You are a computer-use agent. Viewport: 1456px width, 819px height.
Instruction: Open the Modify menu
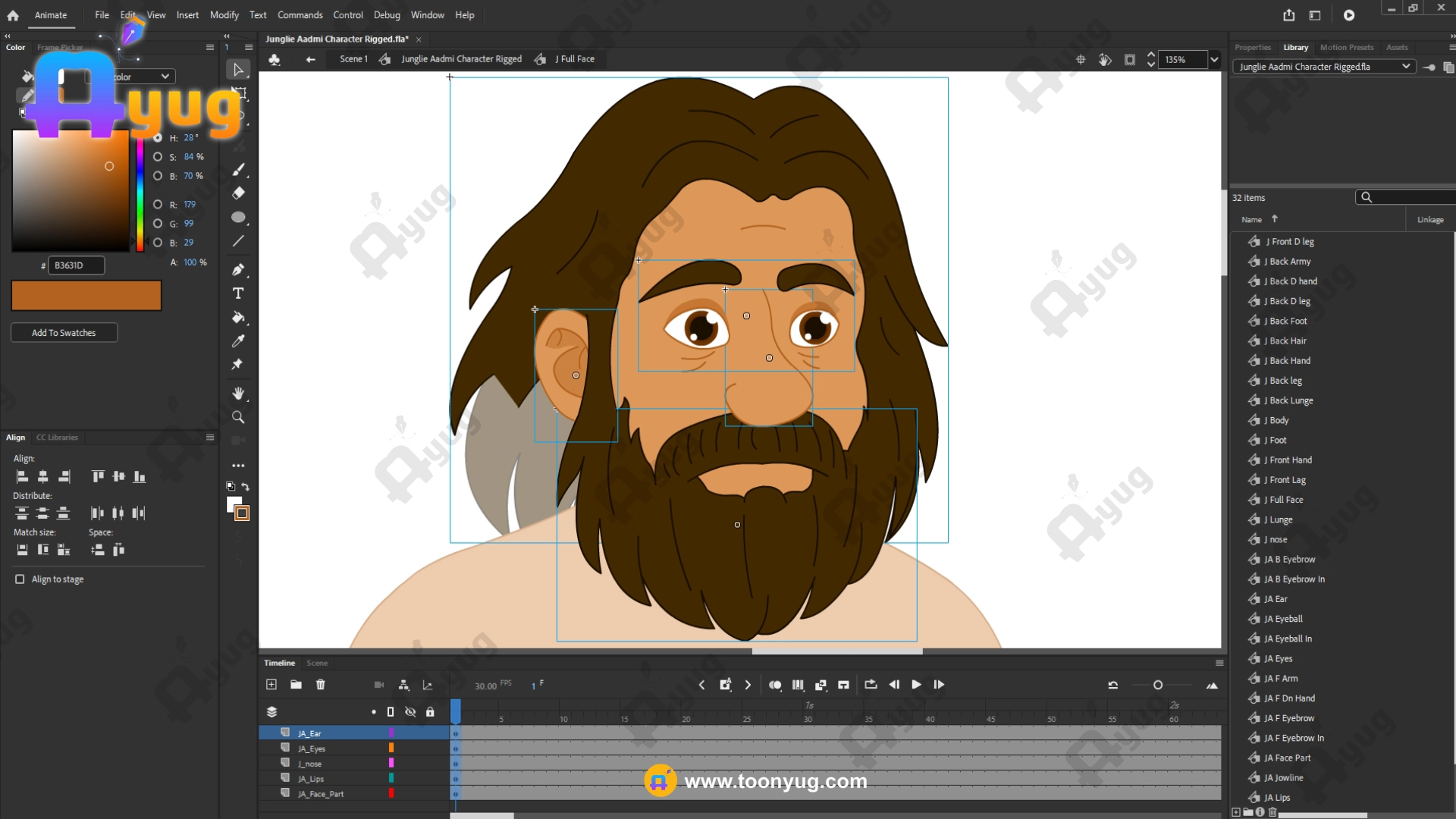(x=224, y=15)
